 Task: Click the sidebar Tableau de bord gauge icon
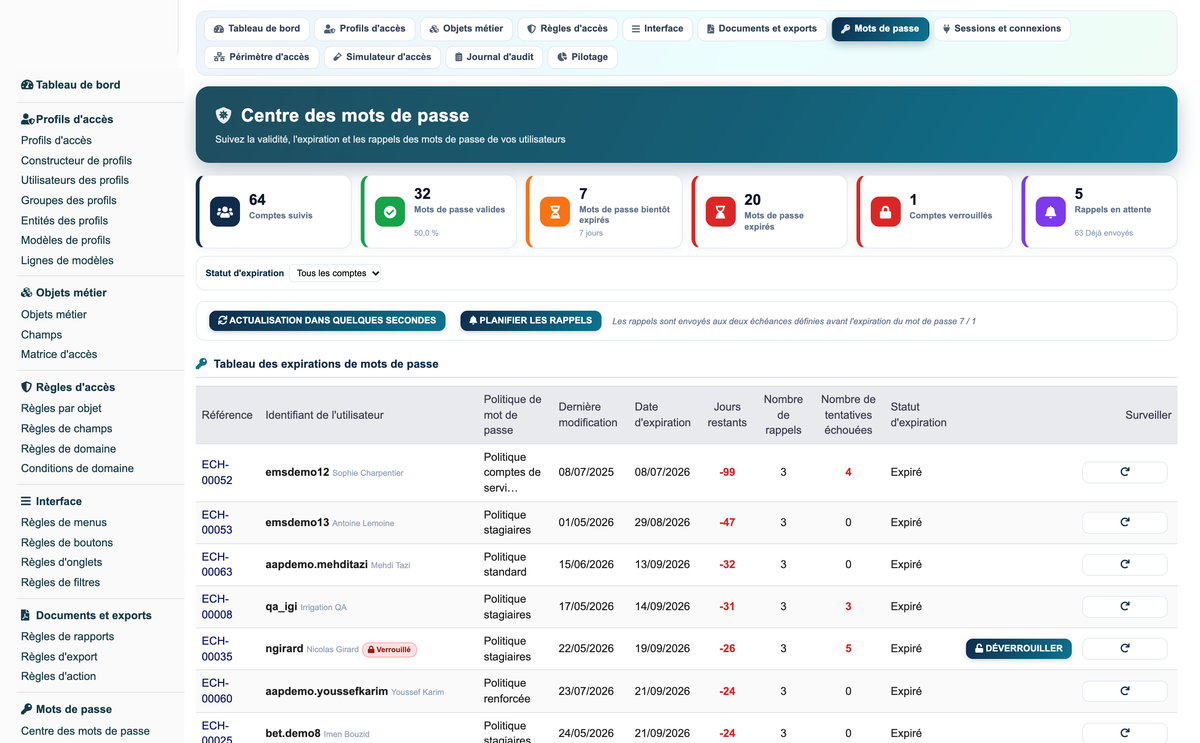27,85
